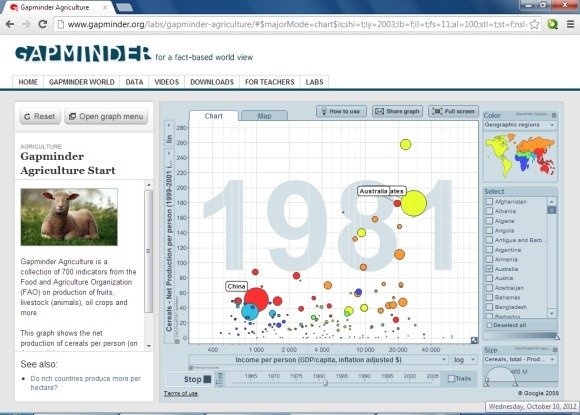Click the browser reload icon
The height and width of the screenshot is (415, 580).
[43, 24]
